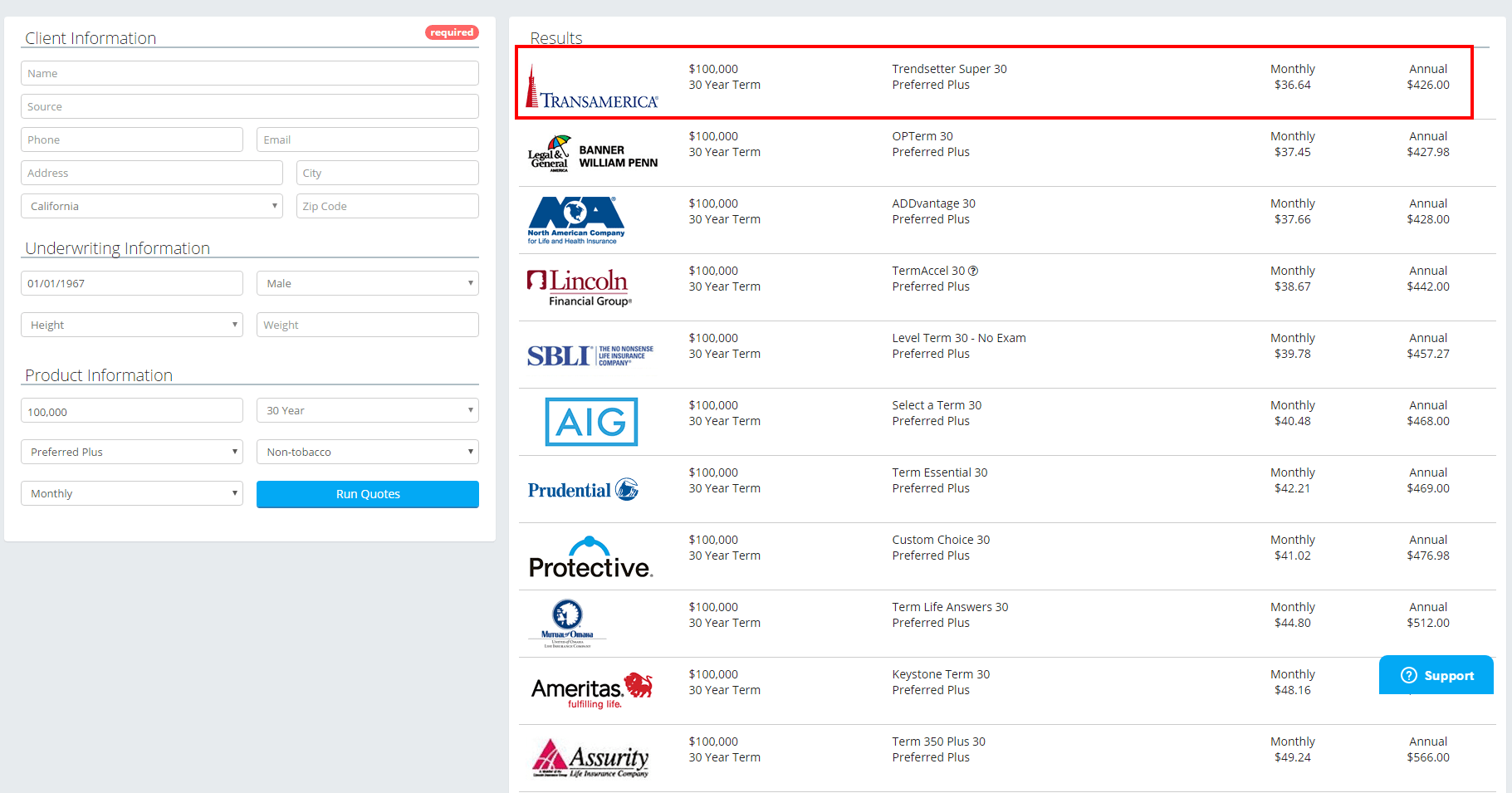Screen dimensions: 1512x793
Task: Select OPTerm 30 product name
Action: coord(922,136)
